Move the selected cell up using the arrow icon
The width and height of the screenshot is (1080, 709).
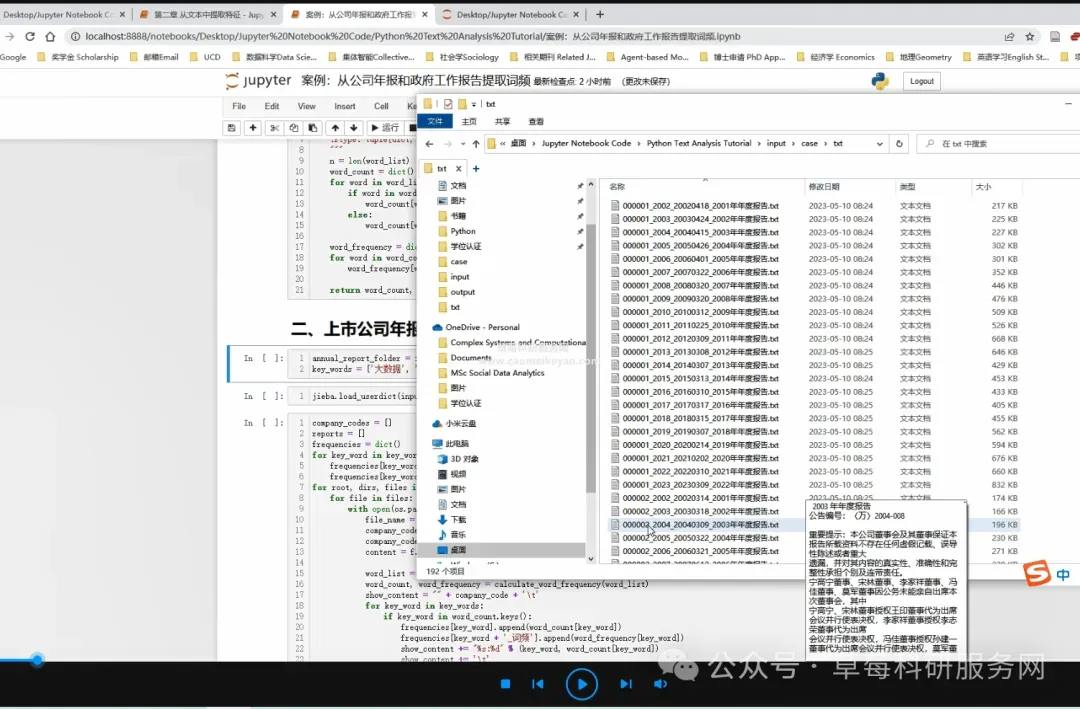(335, 127)
